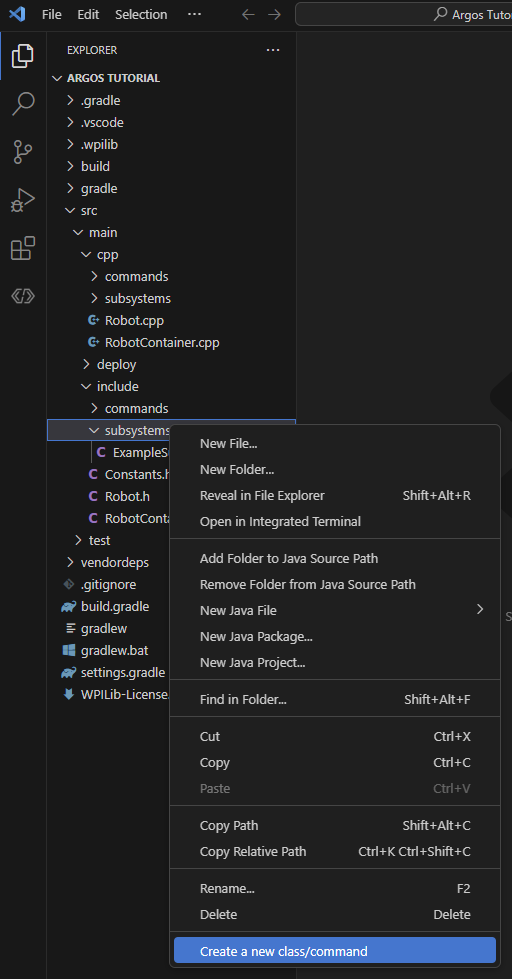
Task: Select Find in Folder...
Action: pos(335,700)
